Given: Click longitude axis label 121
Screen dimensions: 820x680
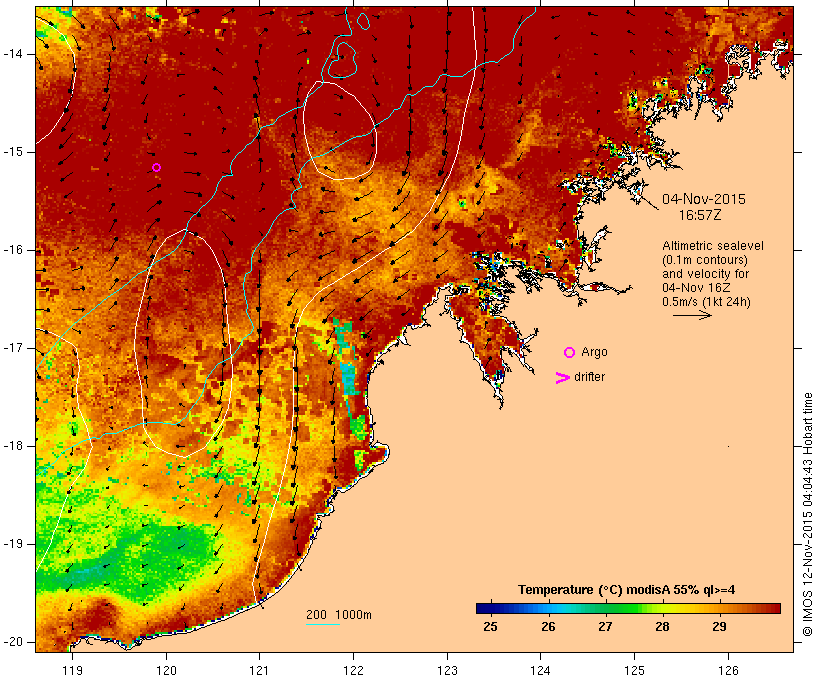Looking at the screenshot, I should pos(259,671).
